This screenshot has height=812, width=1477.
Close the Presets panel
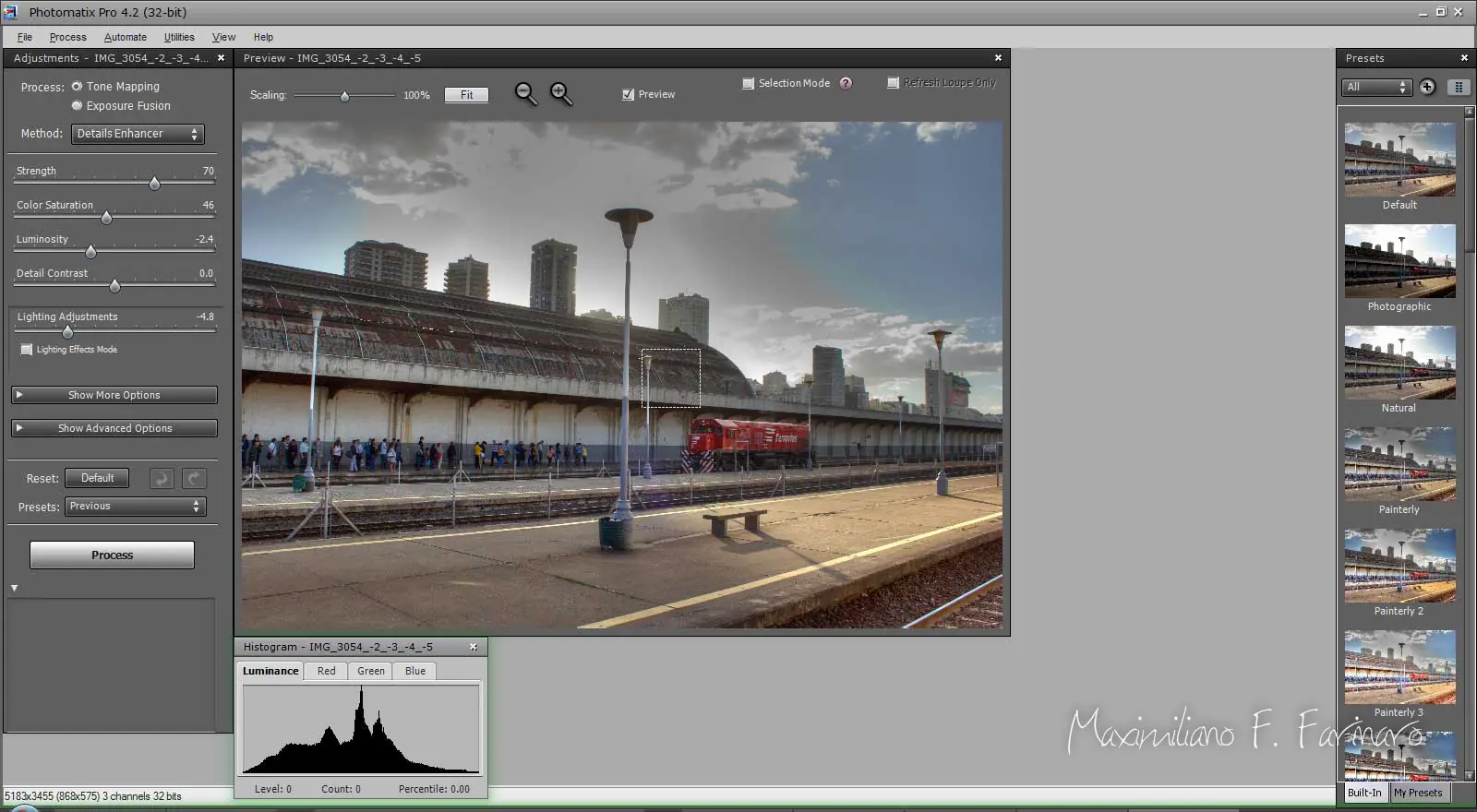1464,58
